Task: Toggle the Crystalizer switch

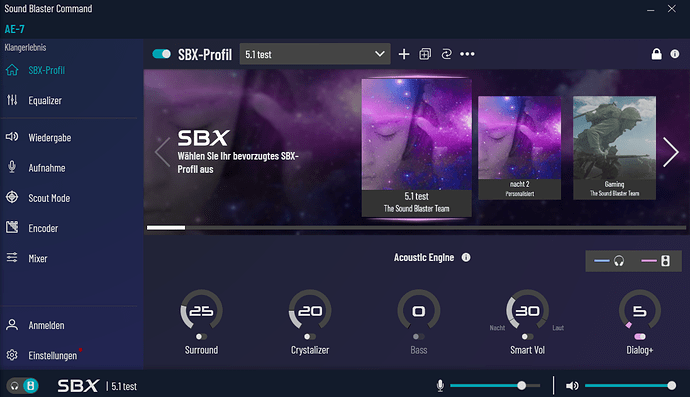Action: [x=310, y=337]
